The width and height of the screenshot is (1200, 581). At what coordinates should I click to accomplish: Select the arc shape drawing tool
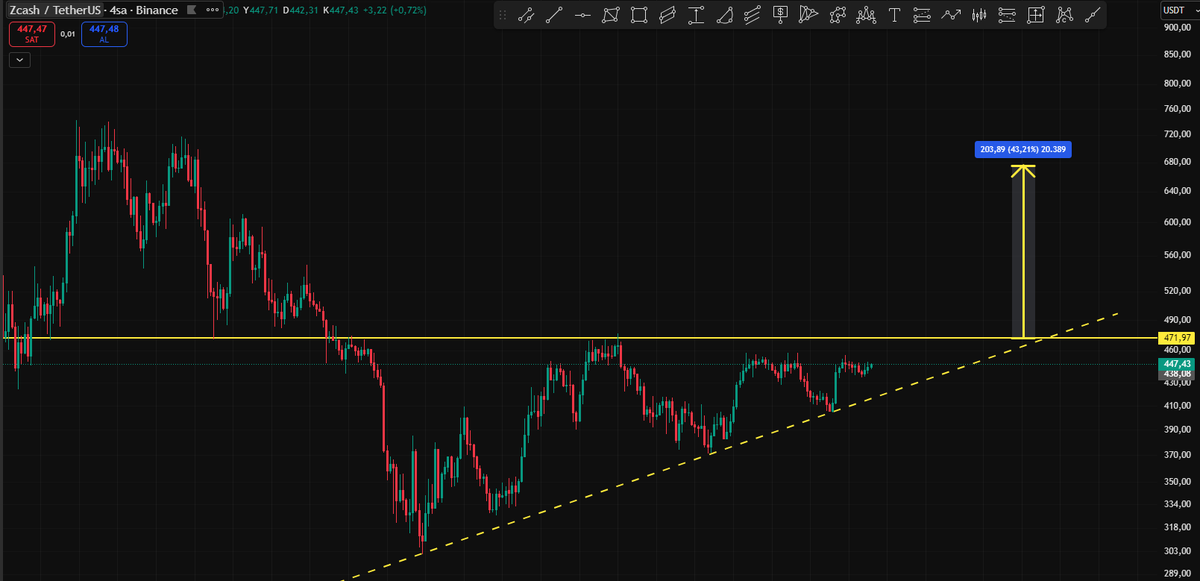724,15
